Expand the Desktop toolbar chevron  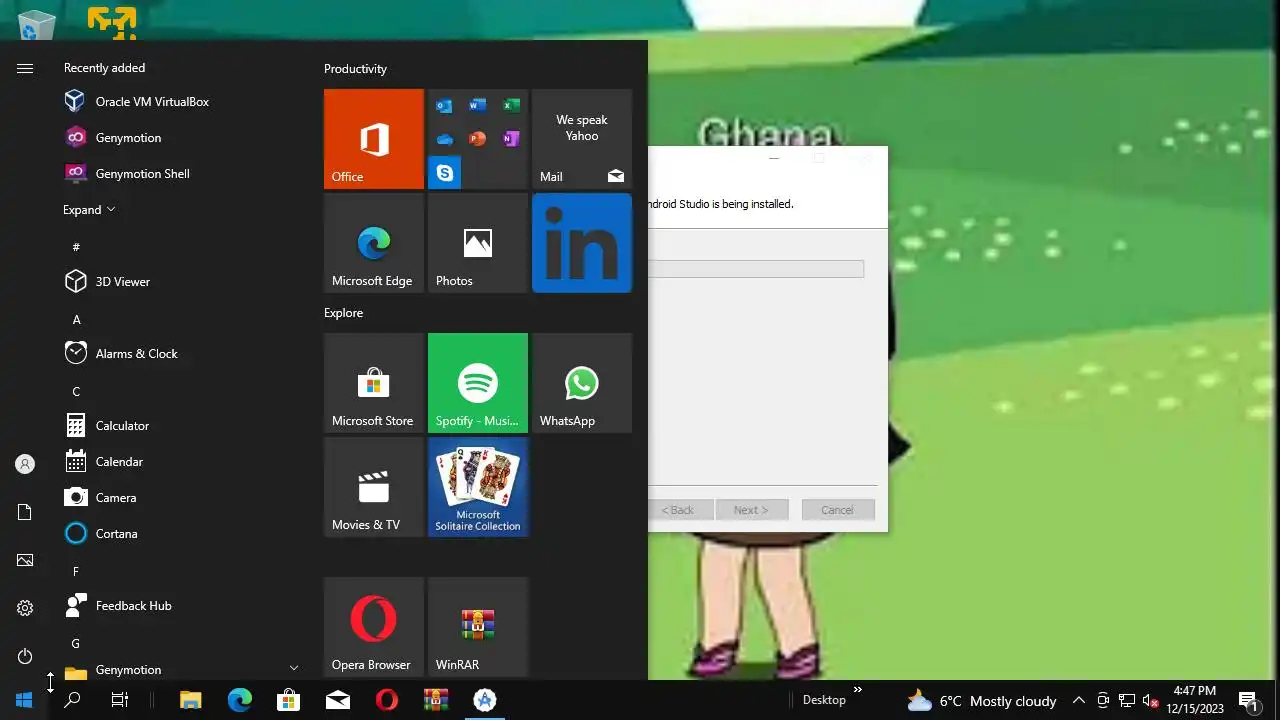pyautogui.click(x=857, y=689)
